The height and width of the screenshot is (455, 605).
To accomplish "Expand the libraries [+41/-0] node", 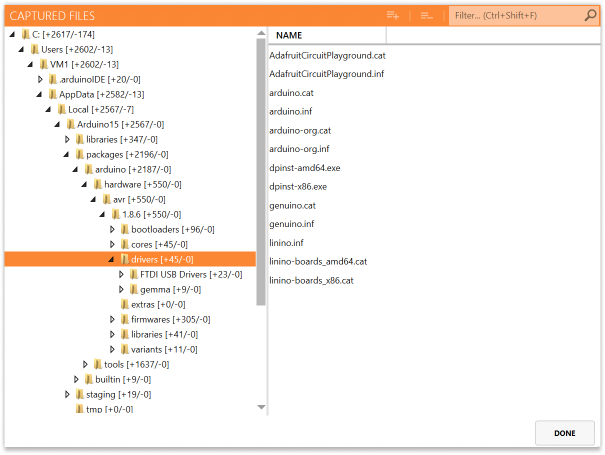I will click(x=112, y=335).
